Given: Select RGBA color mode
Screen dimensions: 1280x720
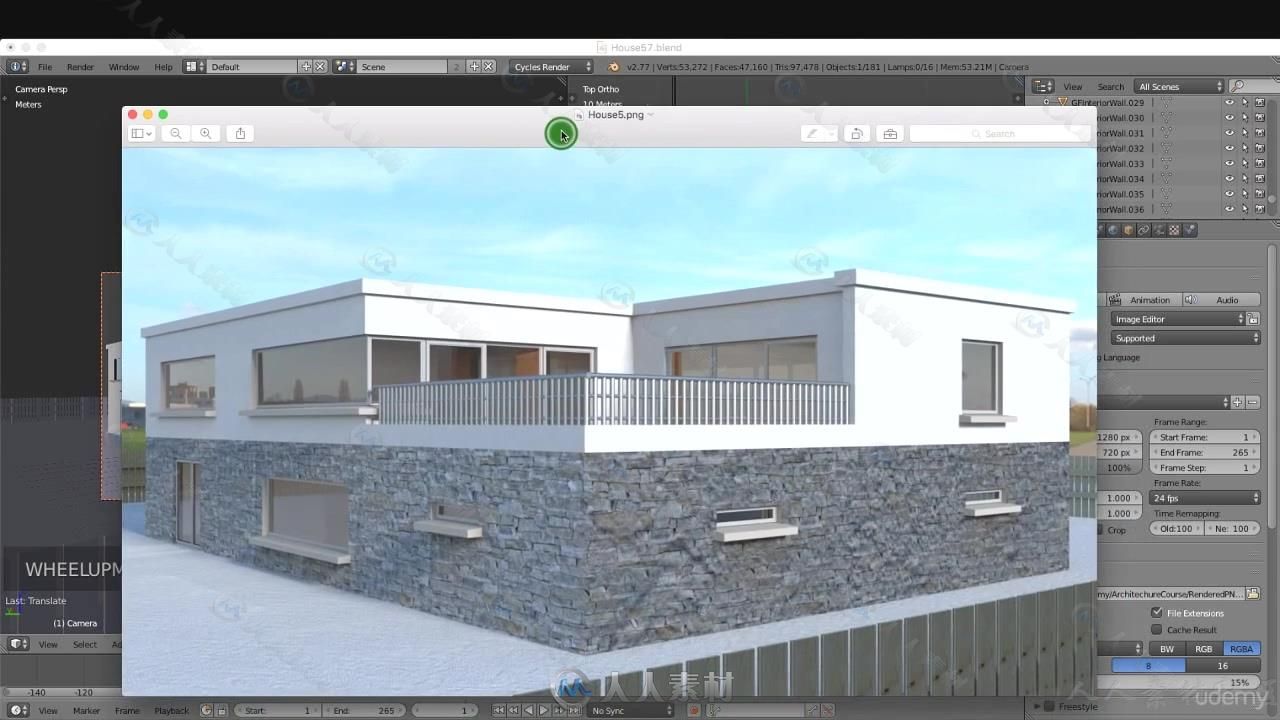Looking at the screenshot, I should (x=1241, y=649).
